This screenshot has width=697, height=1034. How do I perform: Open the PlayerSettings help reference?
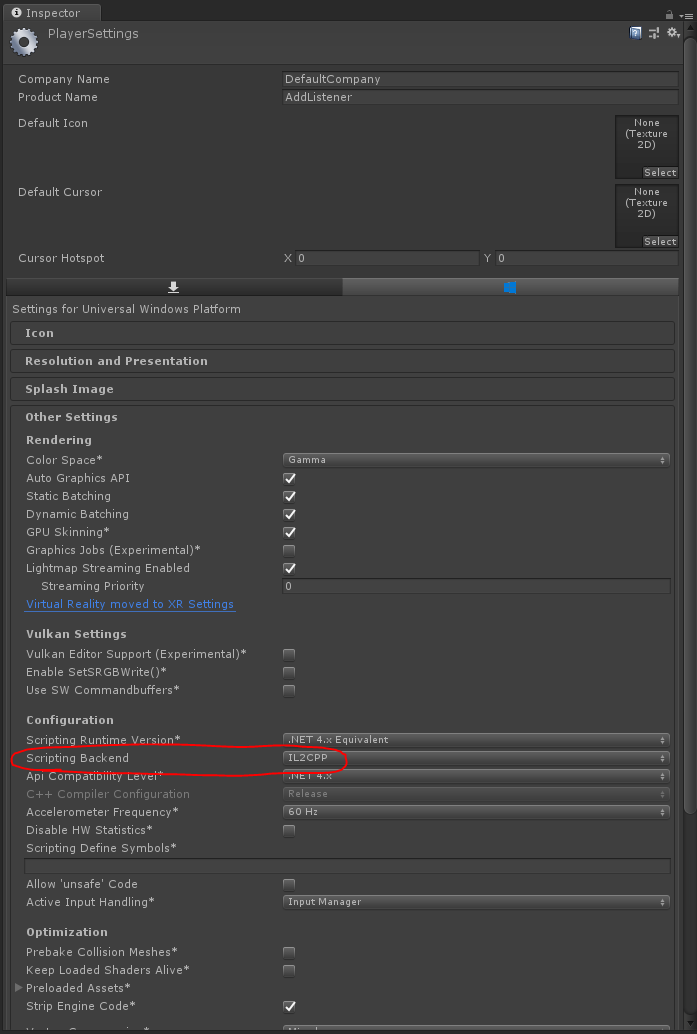(635, 33)
